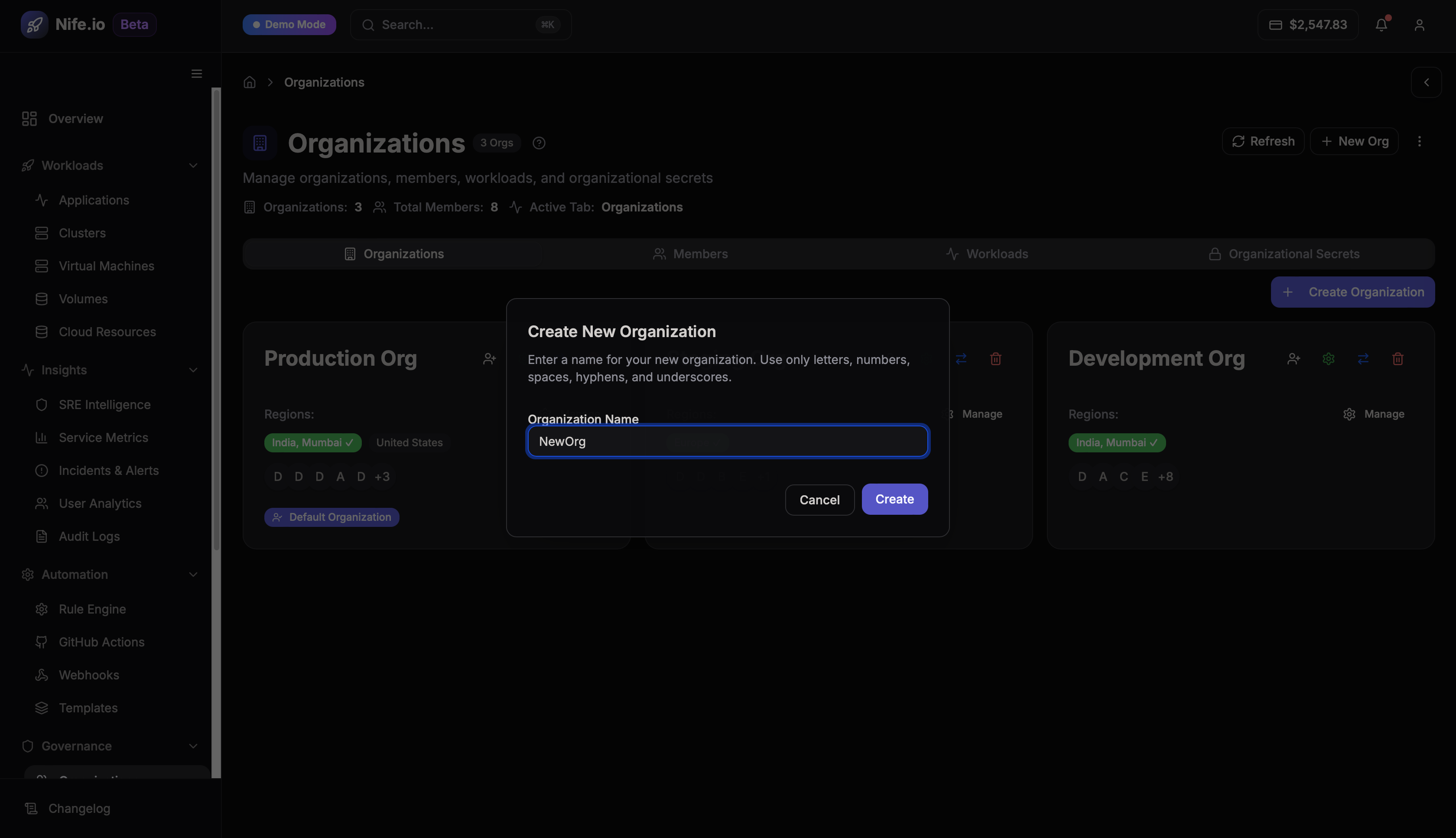This screenshot has height=838, width=1456.
Task: Click the blue transfer arrows on Development Org
Action: click(1363, 359)
